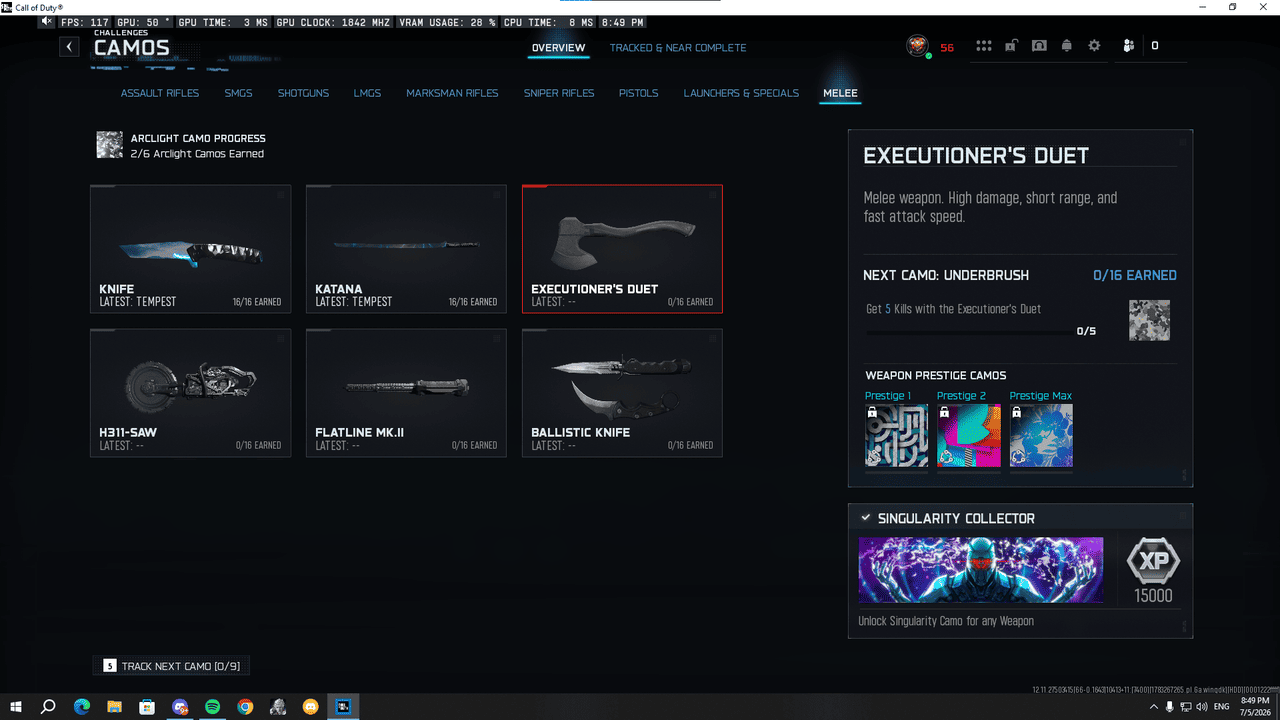Switch to Overview tab
This screenshot has height=720, width=1280.
pyautogui.click(x=559, y=48)
